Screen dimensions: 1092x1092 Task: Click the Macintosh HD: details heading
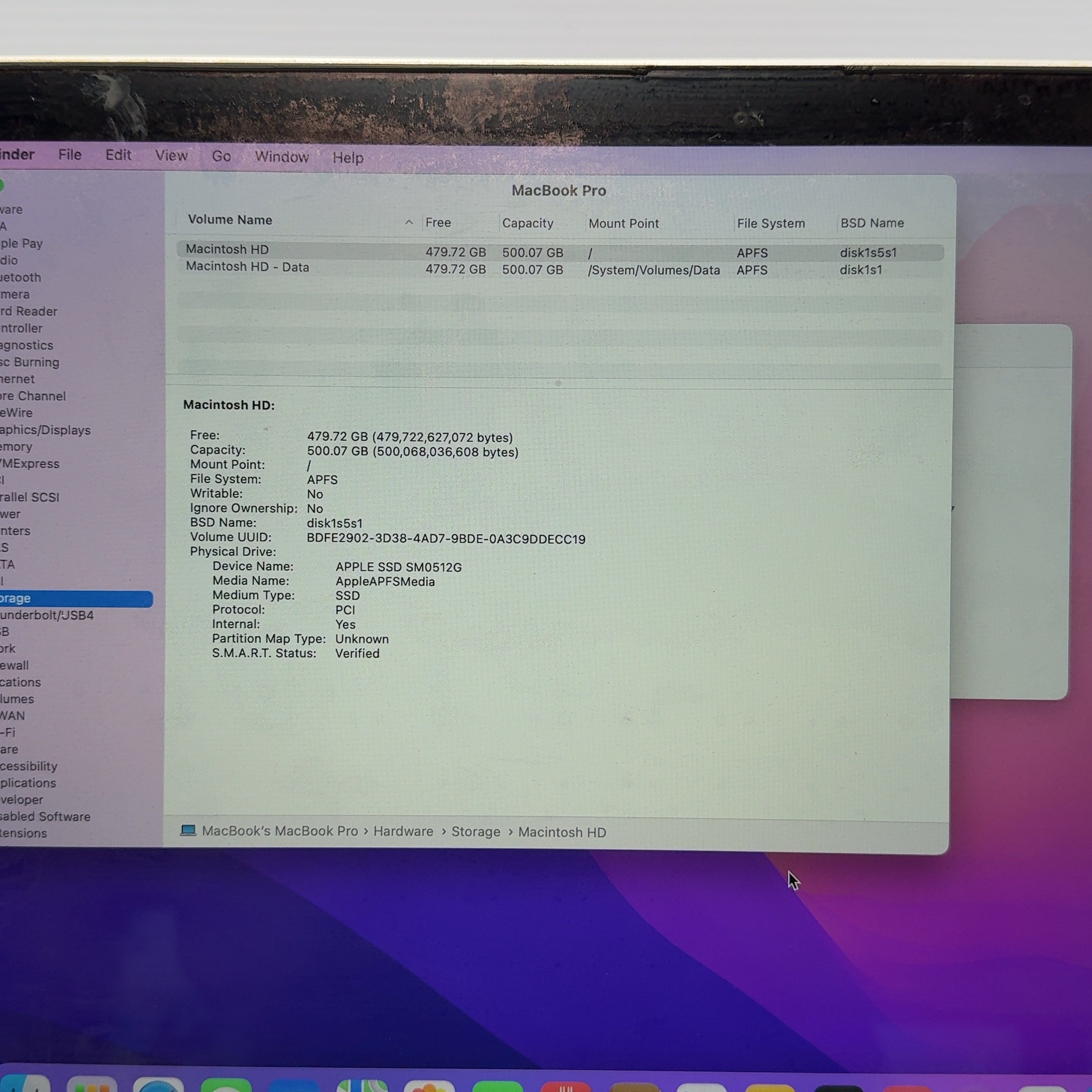(x=229, y=405)
